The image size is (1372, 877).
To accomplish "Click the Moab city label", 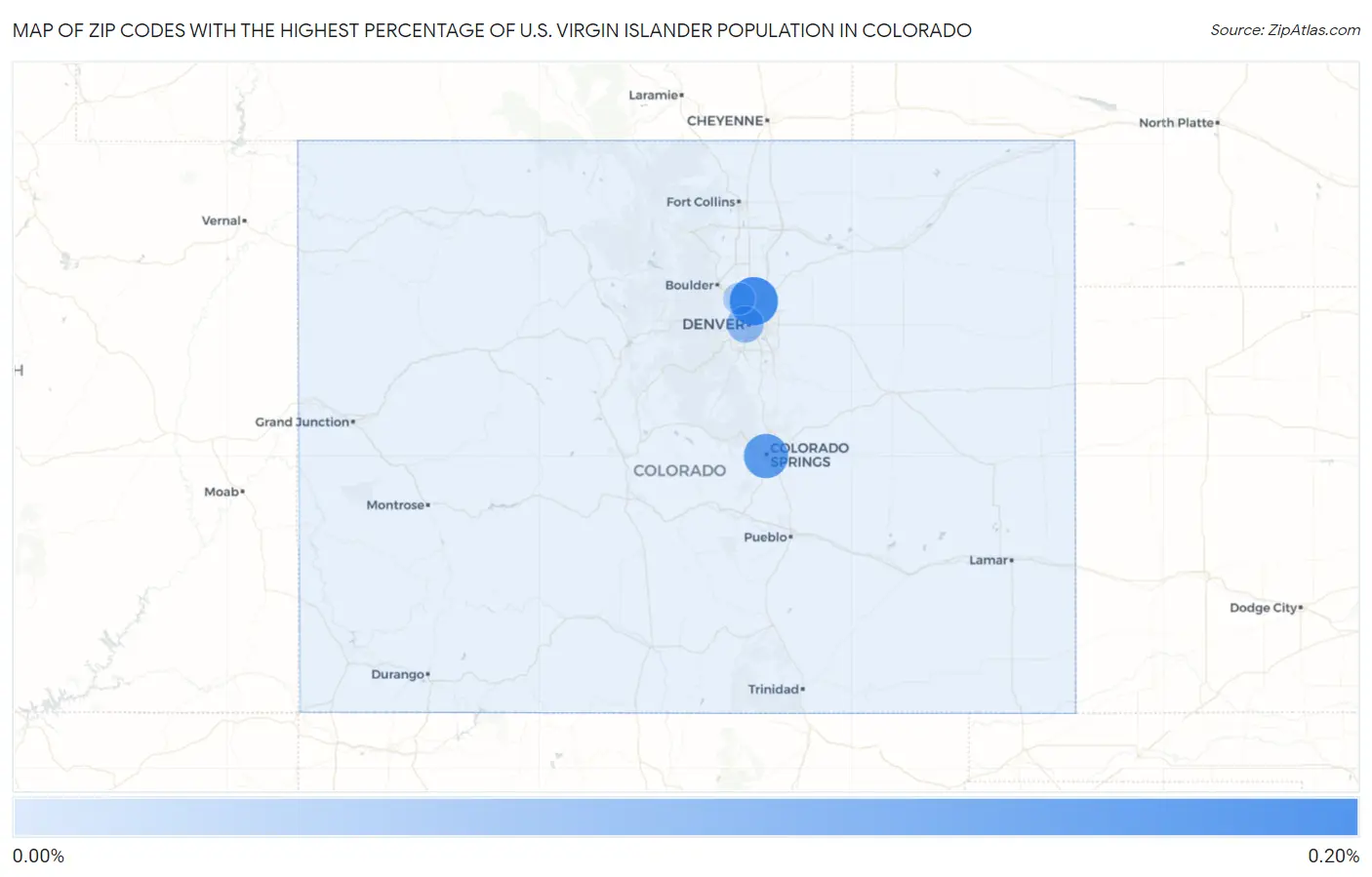I will [222, 492].
